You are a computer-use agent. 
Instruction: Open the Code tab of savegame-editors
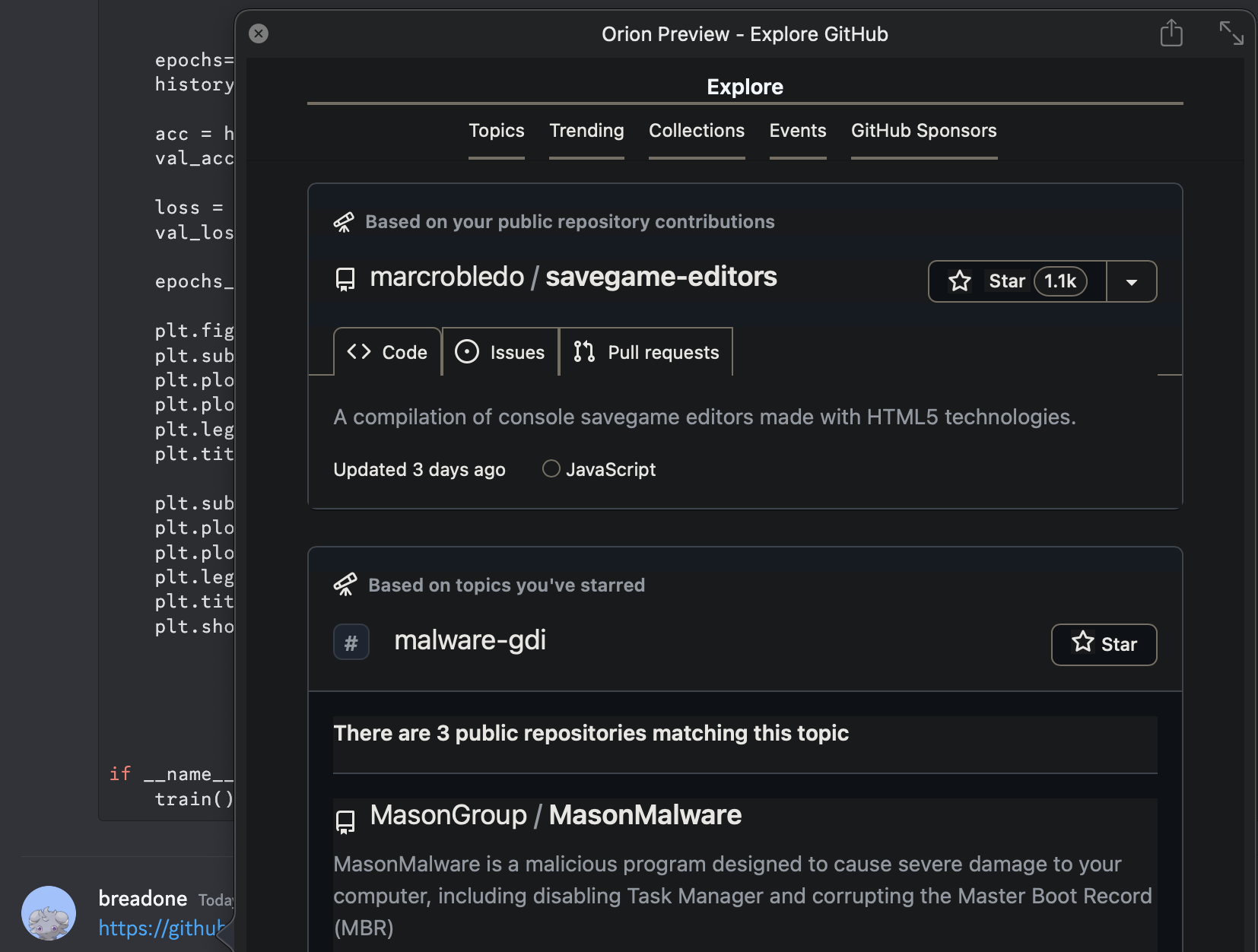point(387,352)
